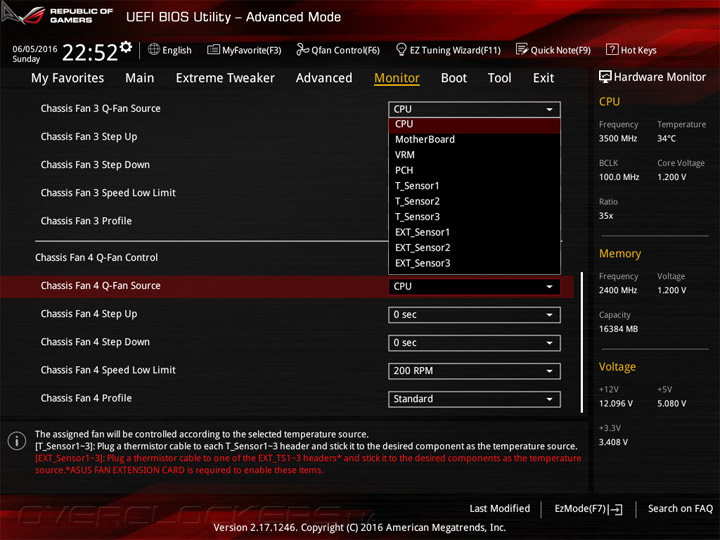Select the Monitor tab
The width and height of the screenshot is (720, 540).
(397, 78)
